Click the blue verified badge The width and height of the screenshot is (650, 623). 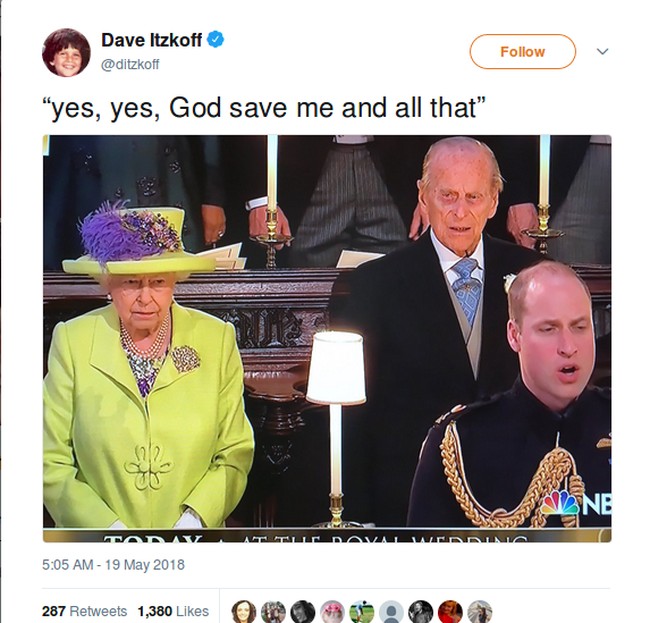pyautogui.click(x=216, y=40)
